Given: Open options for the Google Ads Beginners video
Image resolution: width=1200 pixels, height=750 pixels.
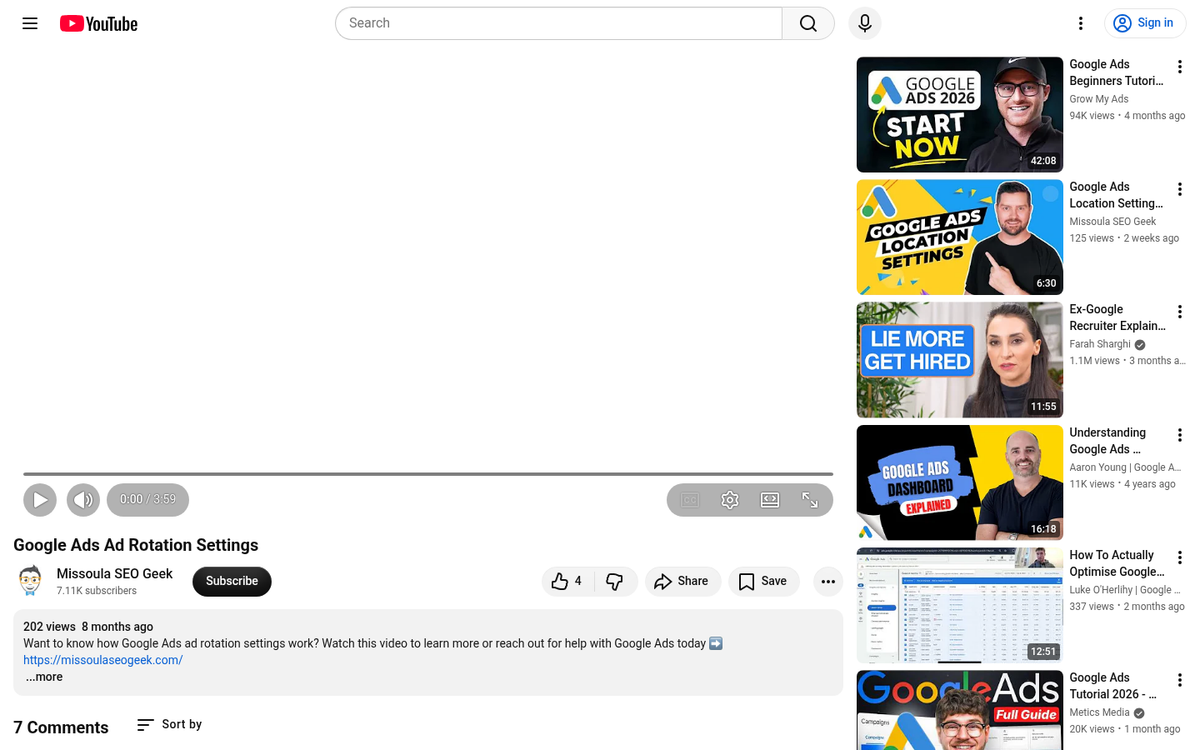Looking at the screenshot, I should click(x=1180, y=65).
